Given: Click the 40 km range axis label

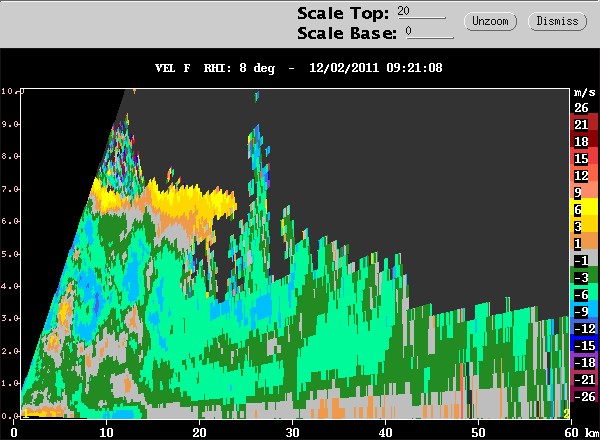Looking at the screenshot, I should [x=385, y=432].
